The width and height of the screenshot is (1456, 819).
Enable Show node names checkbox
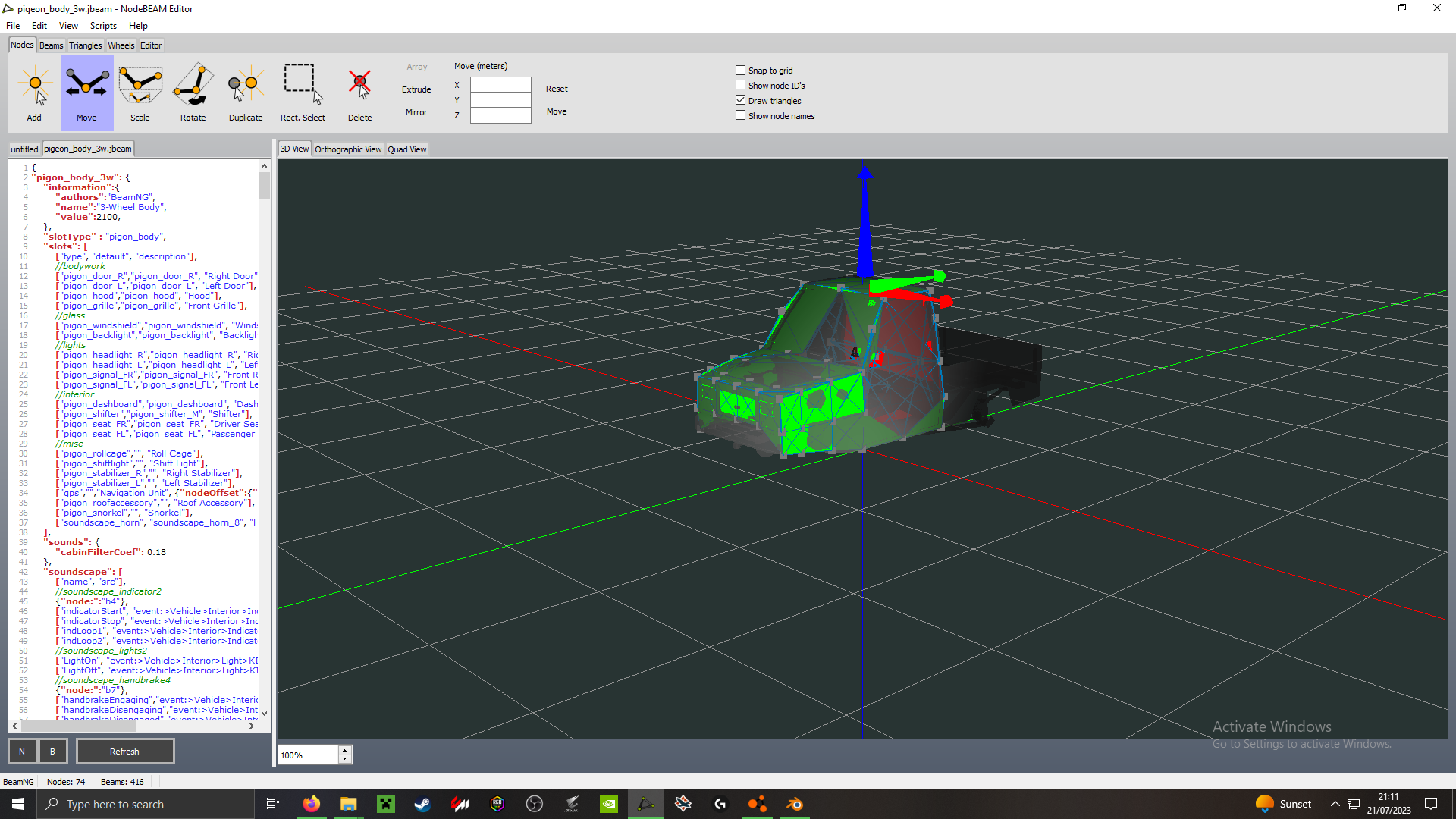[x=741, y=116]
